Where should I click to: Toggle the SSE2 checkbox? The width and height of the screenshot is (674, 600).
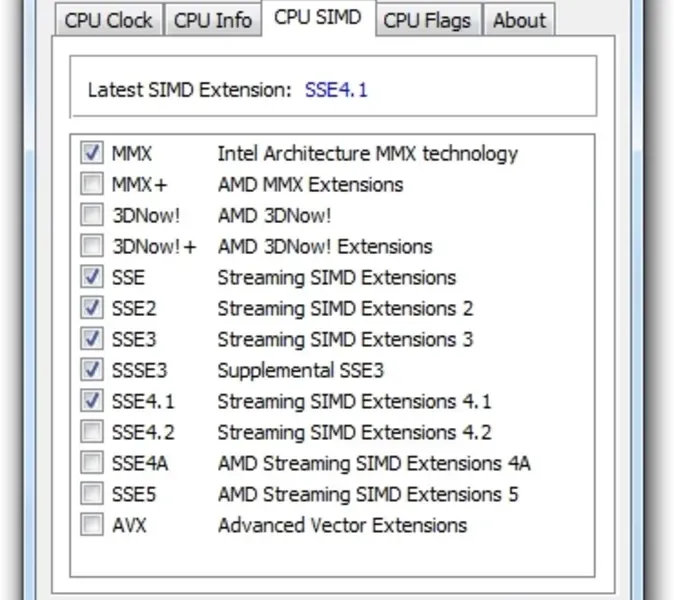pyautogui.click(x=92, y=308)
